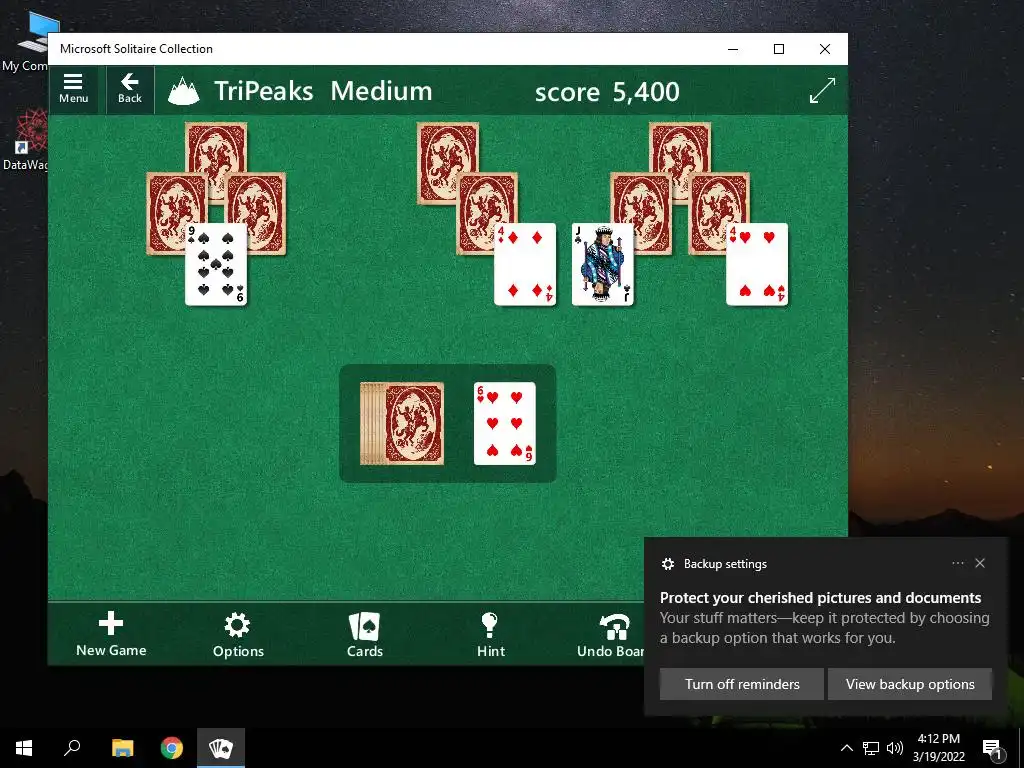Click the top face-down card of right peak
The image size is (1024, 768).
[680, 148]
